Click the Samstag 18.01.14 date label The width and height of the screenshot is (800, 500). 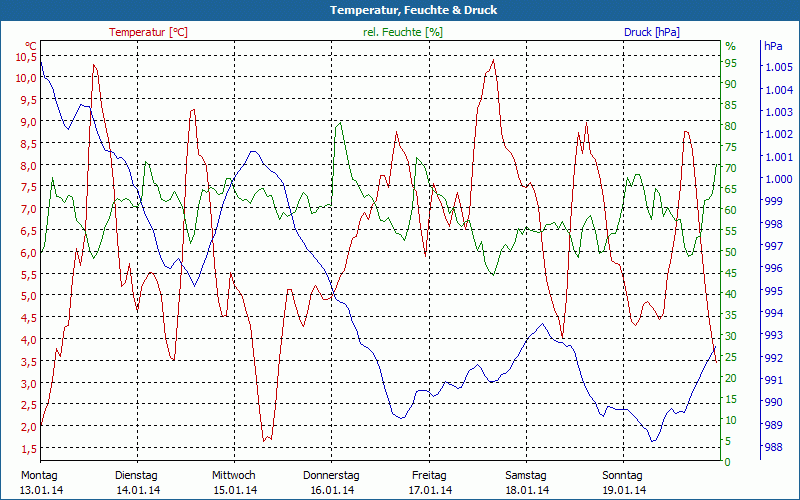pyautogui.click(x=526, y=482)
